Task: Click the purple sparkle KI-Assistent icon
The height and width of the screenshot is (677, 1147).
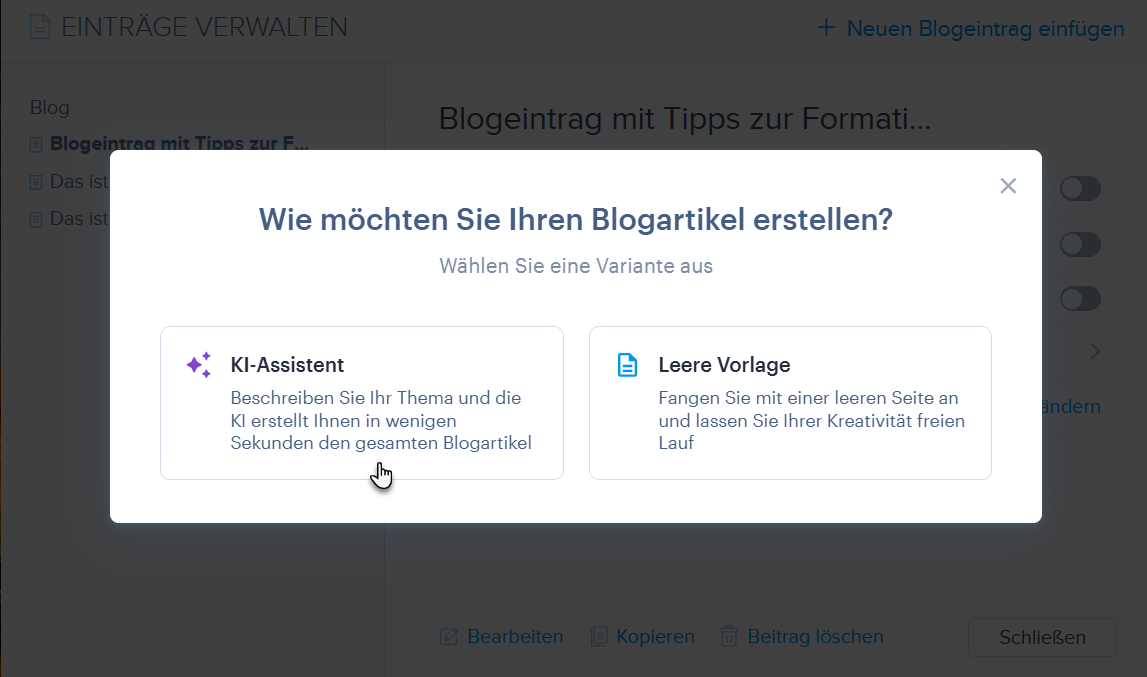Action: pos(199,364)
